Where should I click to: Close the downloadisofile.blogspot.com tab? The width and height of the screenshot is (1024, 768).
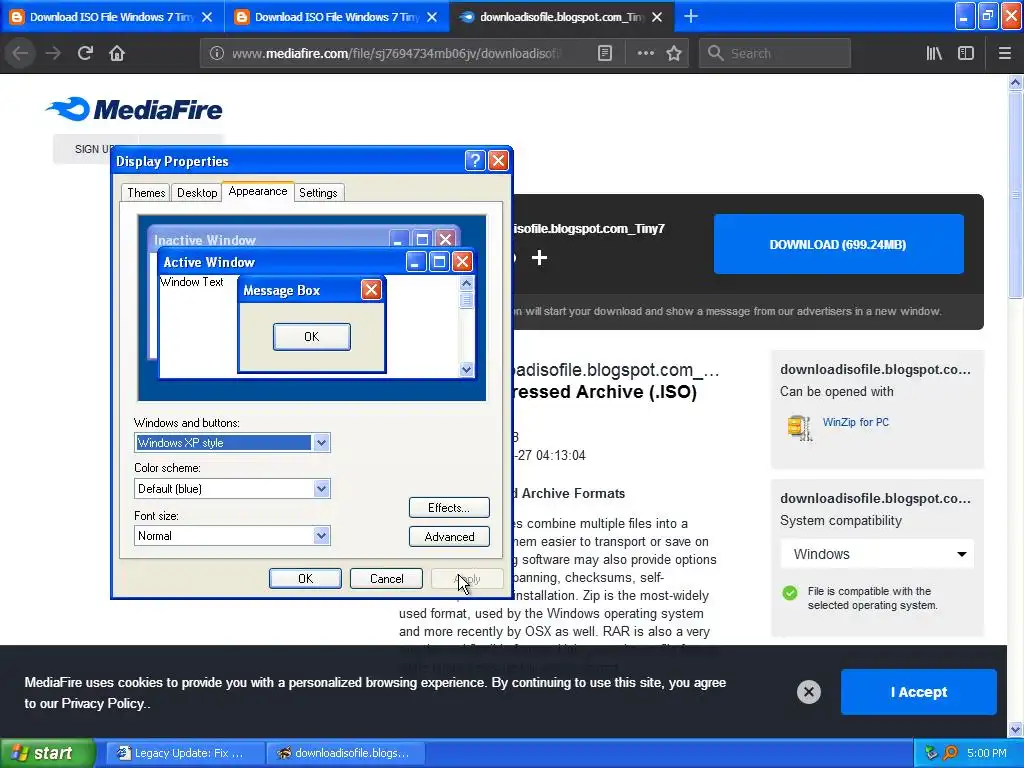click(657, 17)
